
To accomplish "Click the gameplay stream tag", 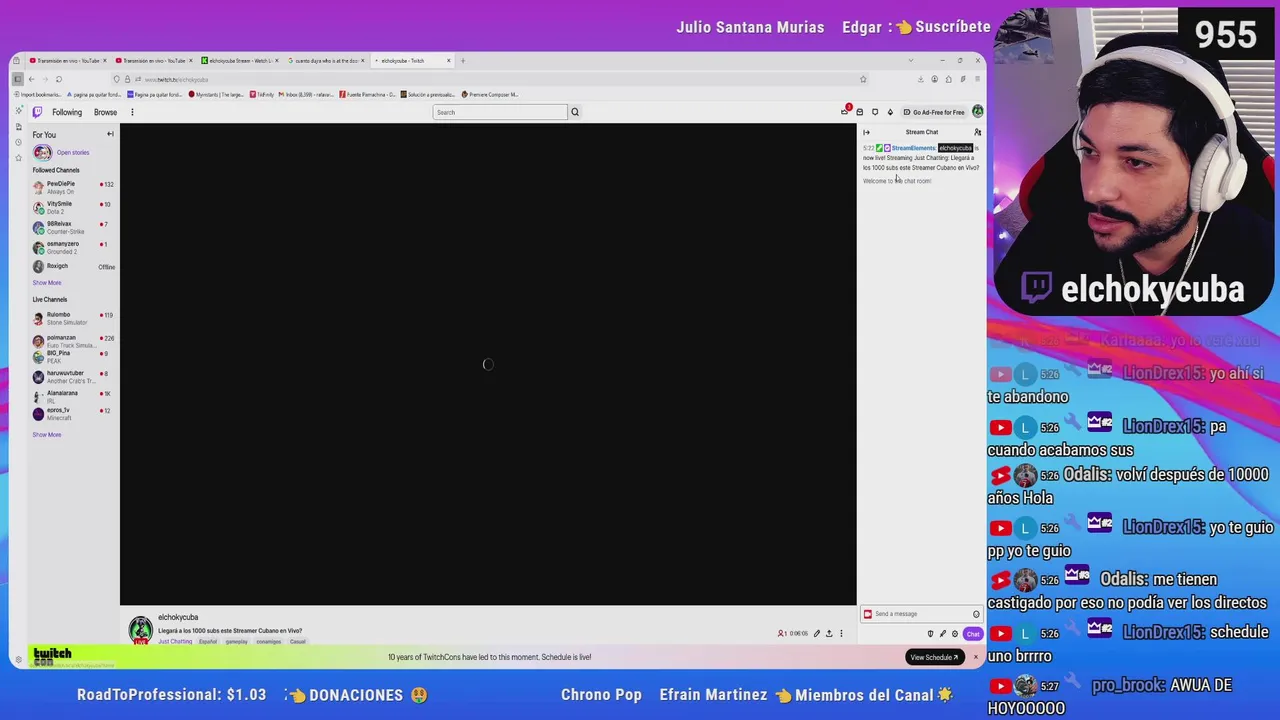I will point(236,642).
